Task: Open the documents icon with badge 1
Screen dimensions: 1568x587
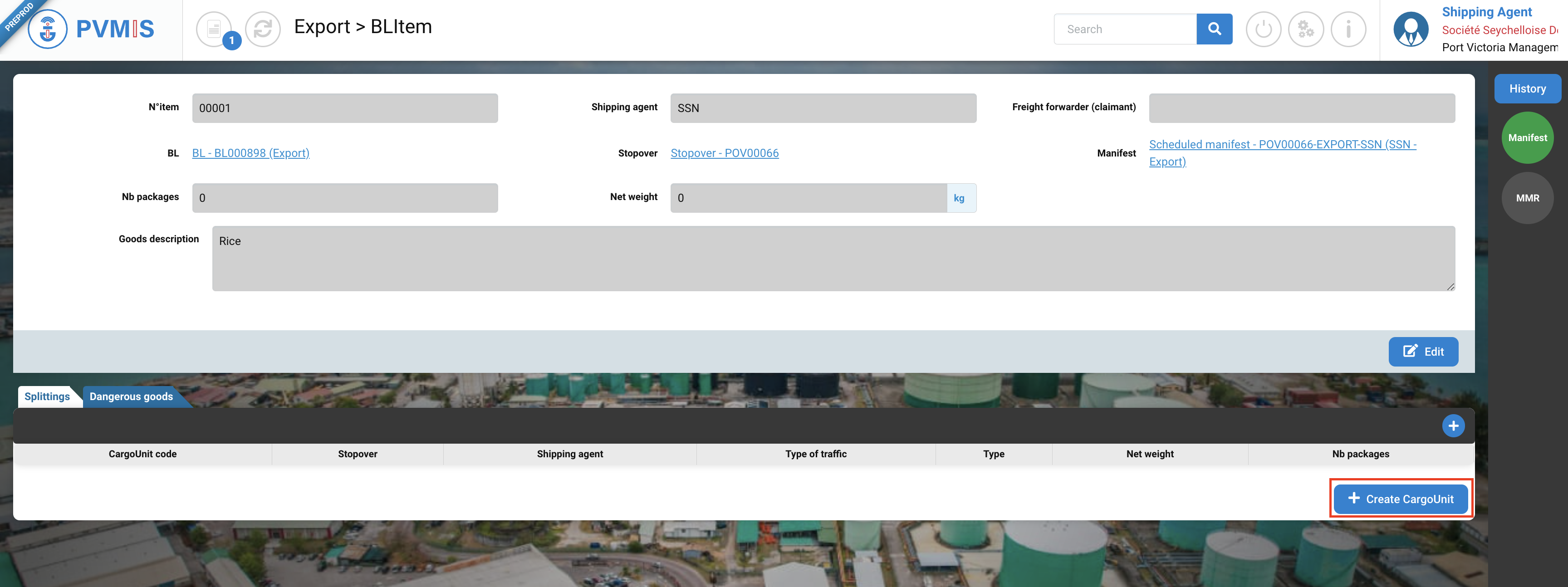Action: click(x=214, y=29)
